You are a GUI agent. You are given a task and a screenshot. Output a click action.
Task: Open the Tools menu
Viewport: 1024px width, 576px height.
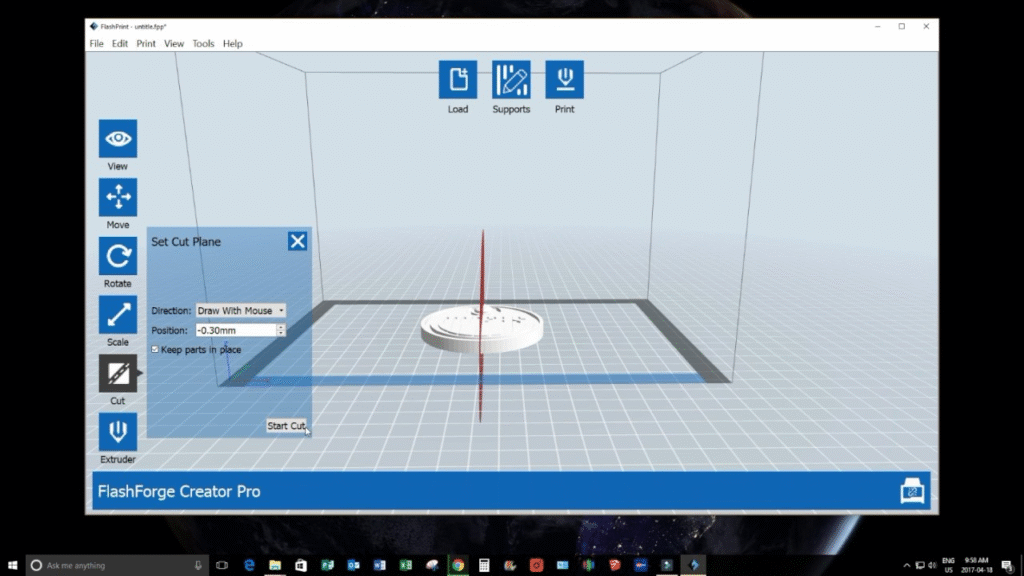203,44
